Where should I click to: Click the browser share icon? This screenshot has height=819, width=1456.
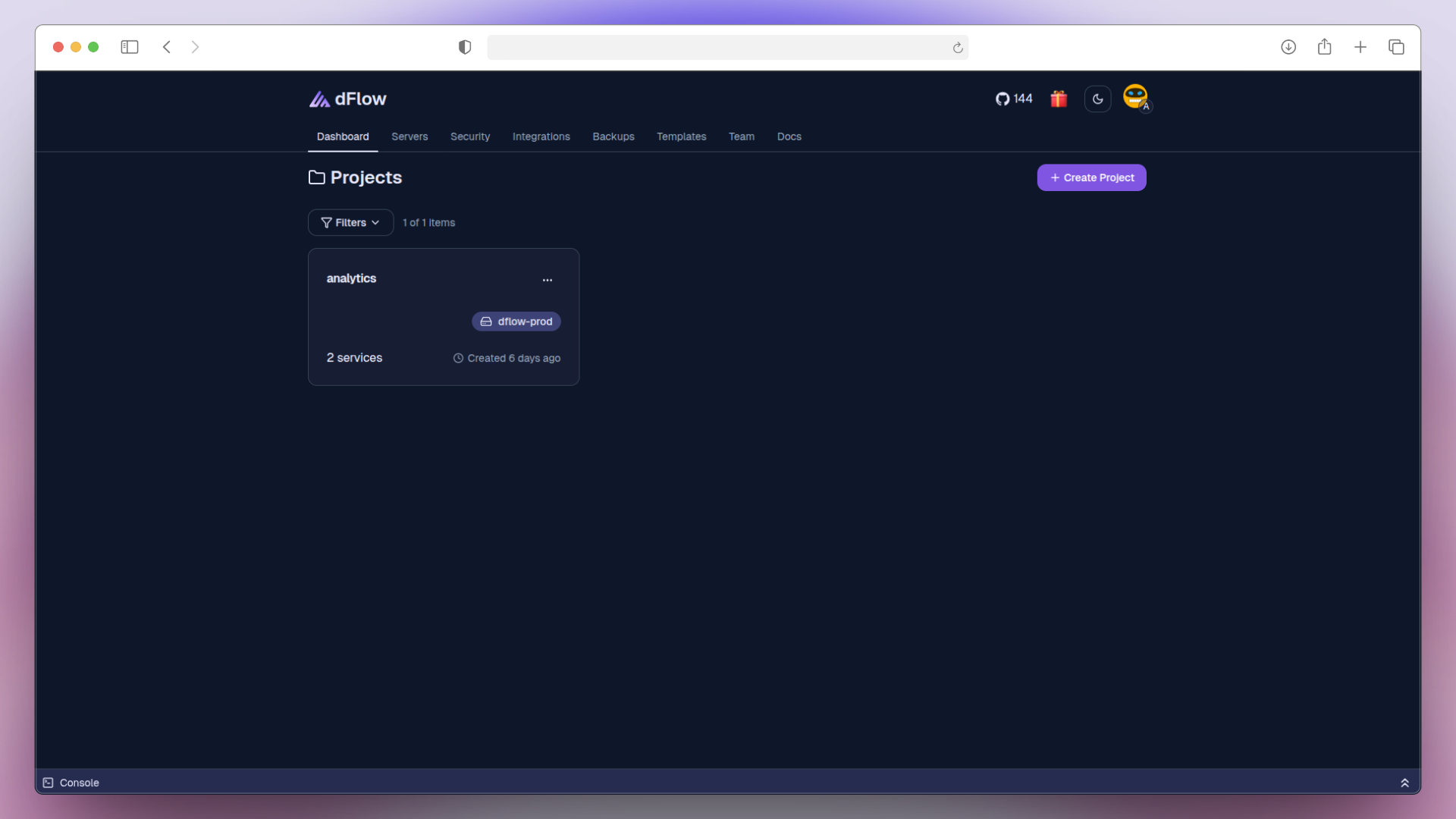(1324, 47)
